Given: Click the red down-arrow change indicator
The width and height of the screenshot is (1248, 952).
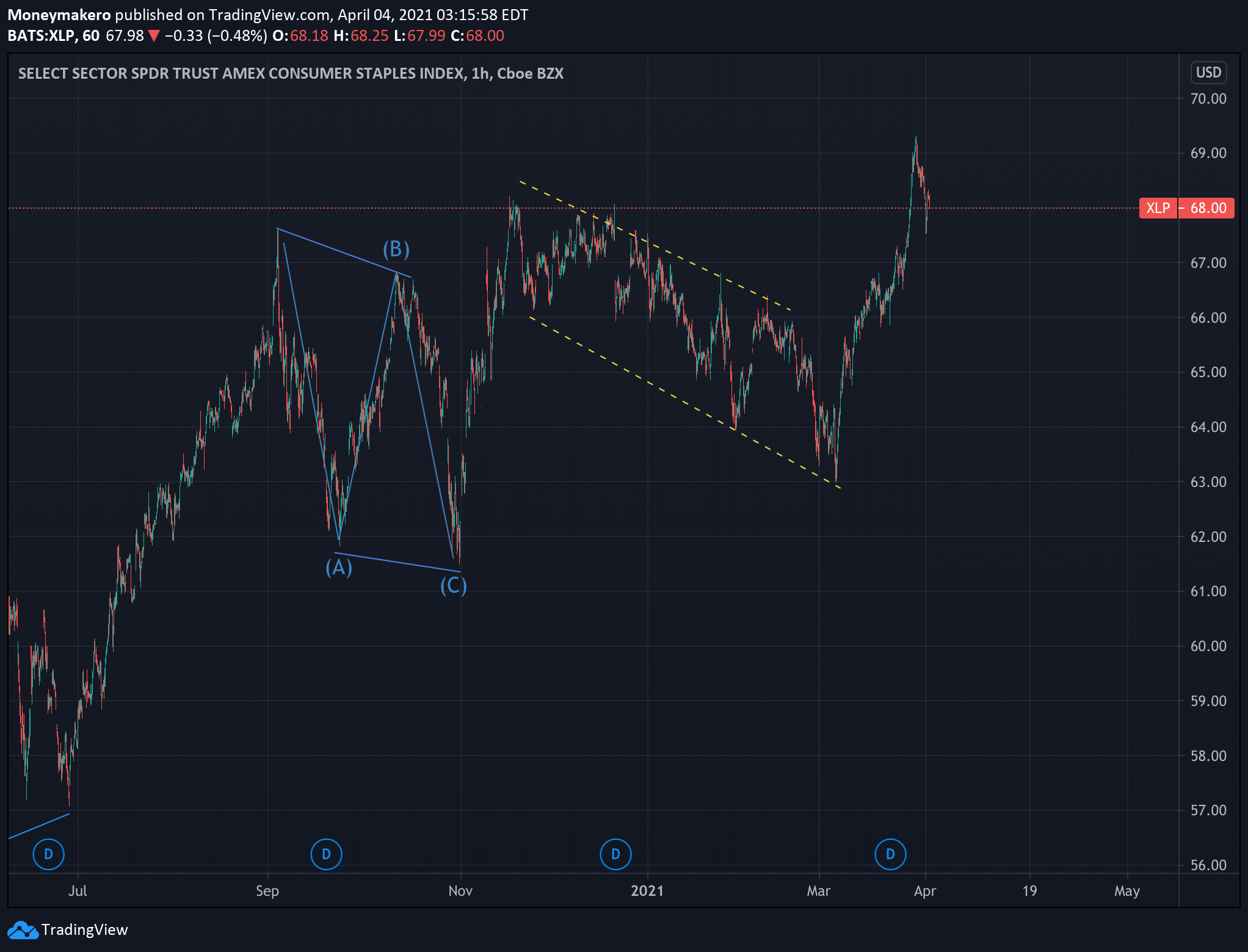Looking at the screenshot, I should point(154,36).
